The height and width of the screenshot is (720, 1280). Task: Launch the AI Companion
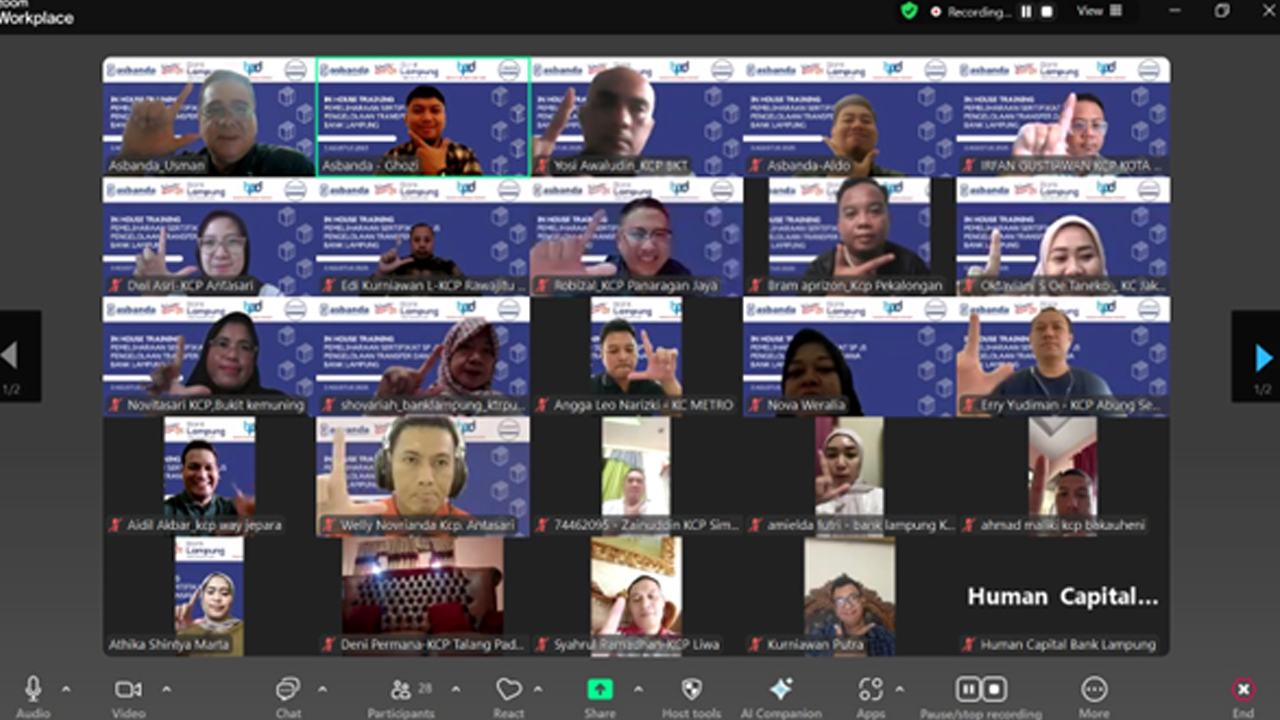coord(781,689)
